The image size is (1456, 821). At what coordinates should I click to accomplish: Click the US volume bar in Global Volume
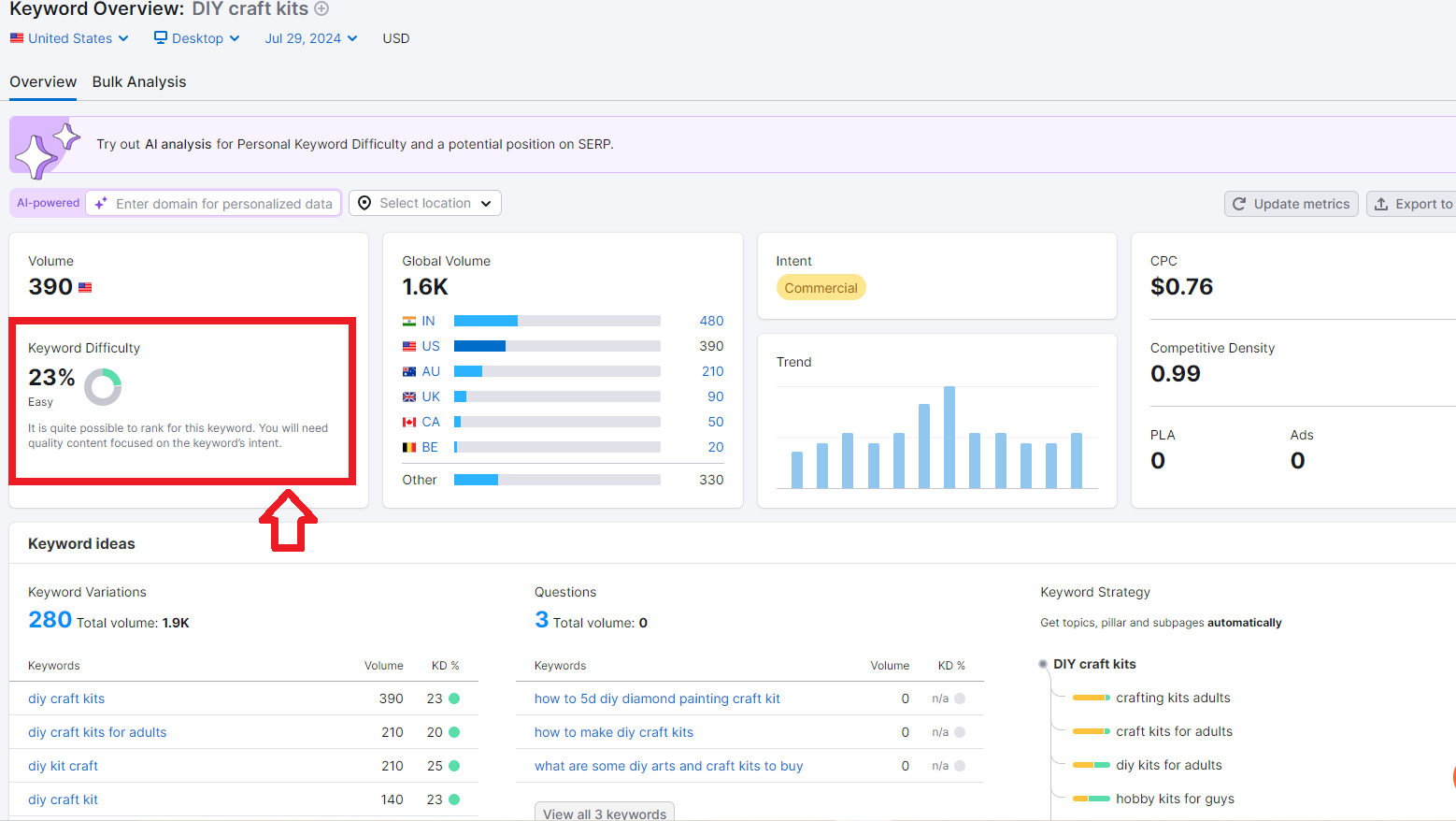click(x=557, y=346)
